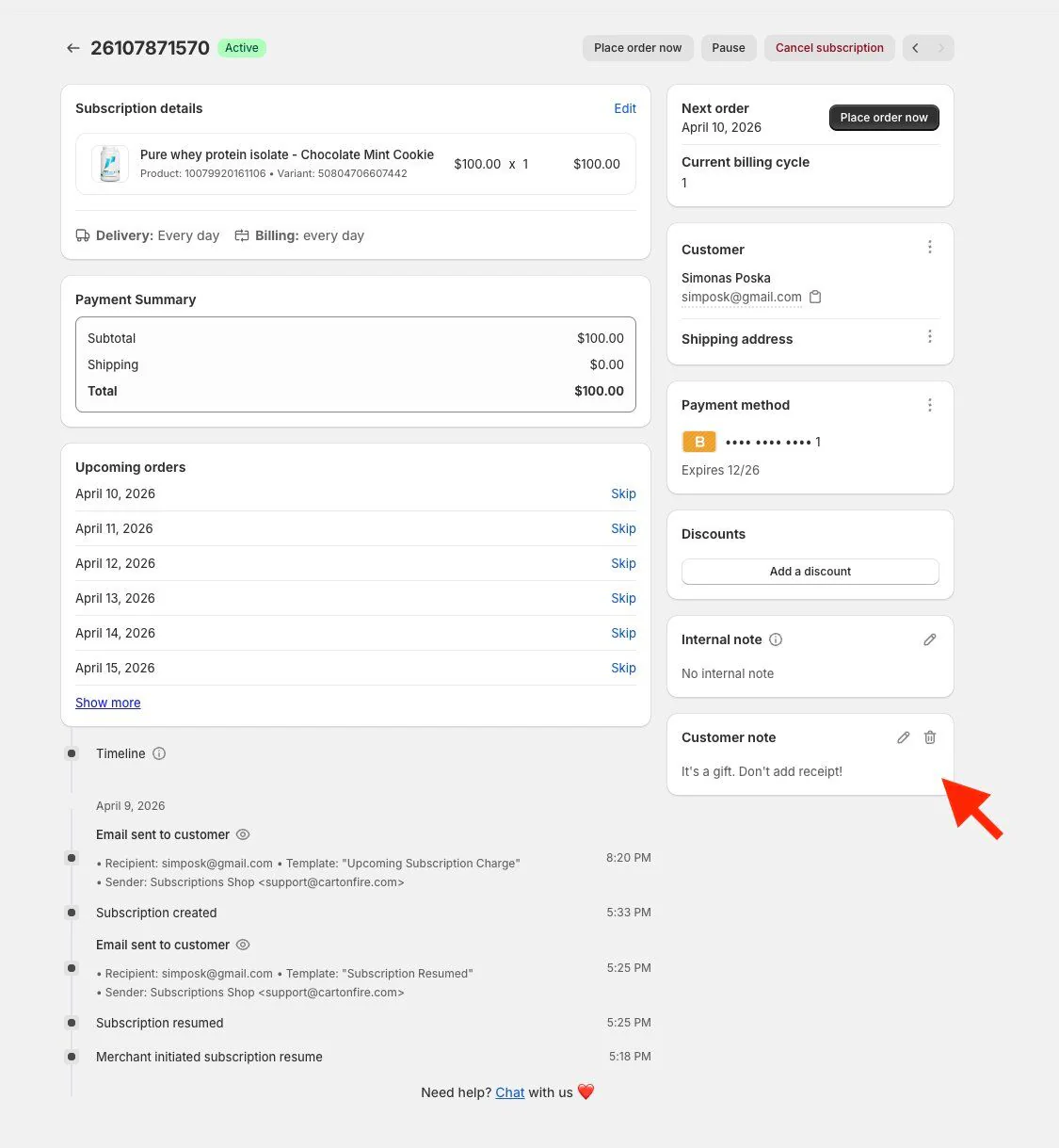Click the payment card brand icon
Screen dimensions: 1059x1148
699,442
